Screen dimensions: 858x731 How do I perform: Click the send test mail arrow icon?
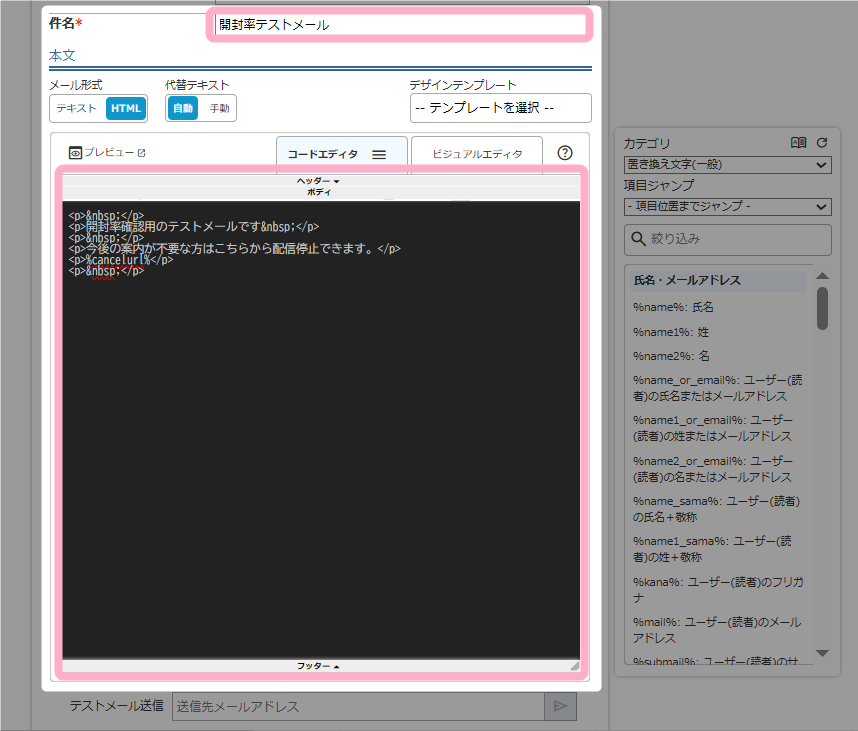point(560,706)
